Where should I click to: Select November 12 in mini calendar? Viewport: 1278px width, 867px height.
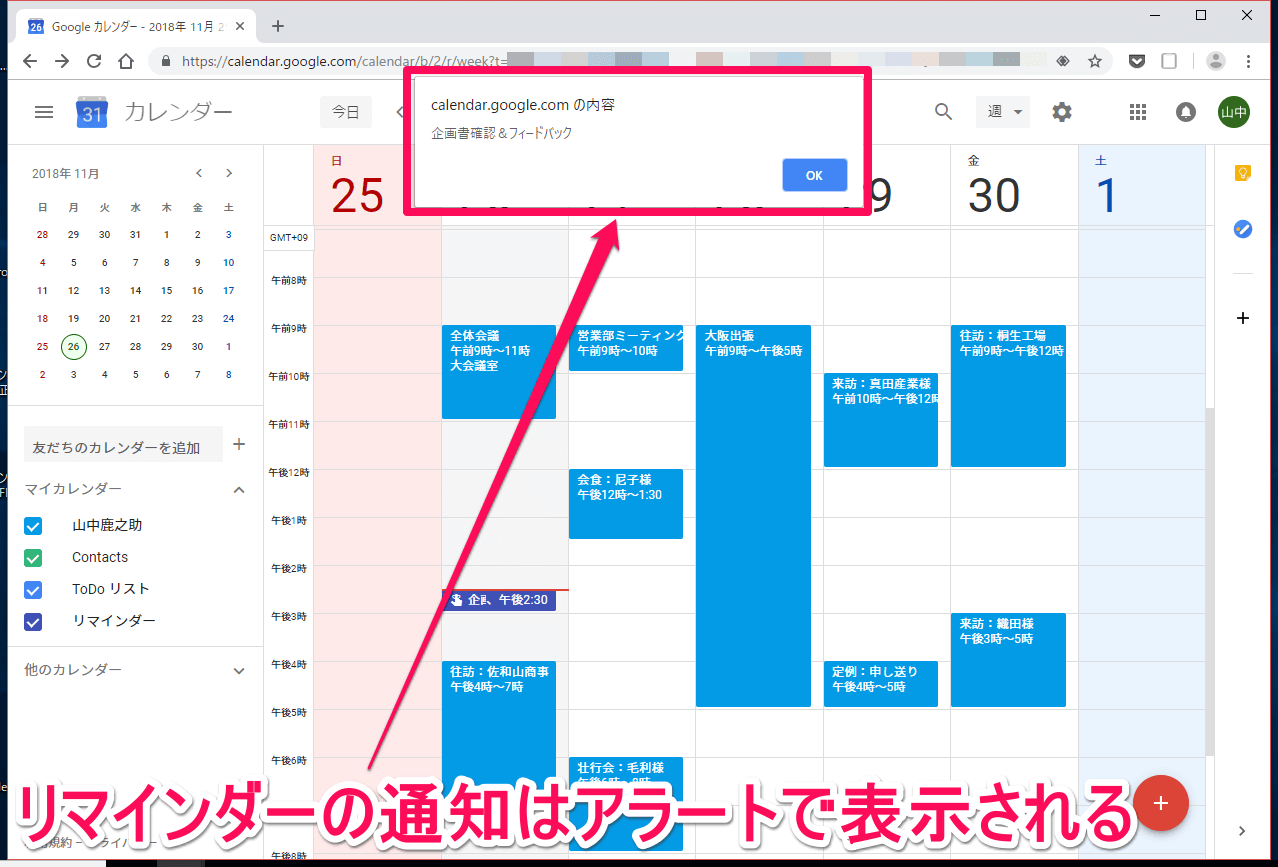[73, 290]
